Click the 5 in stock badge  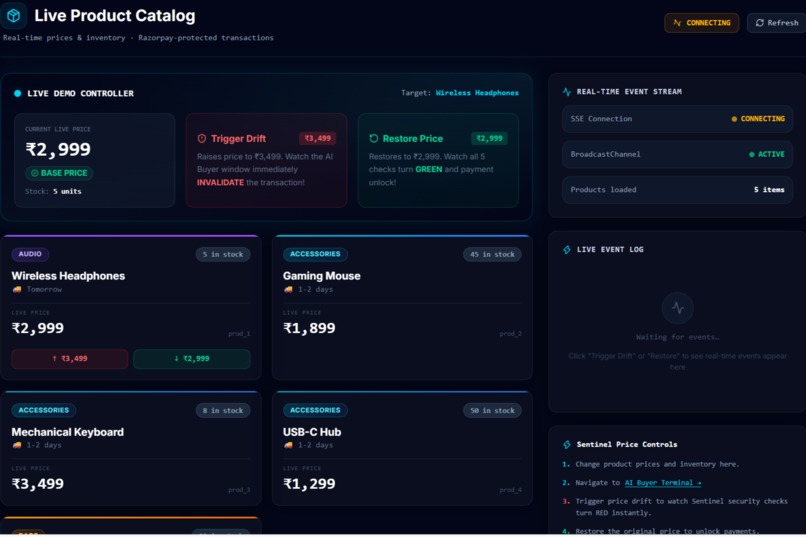click(223, 254)
